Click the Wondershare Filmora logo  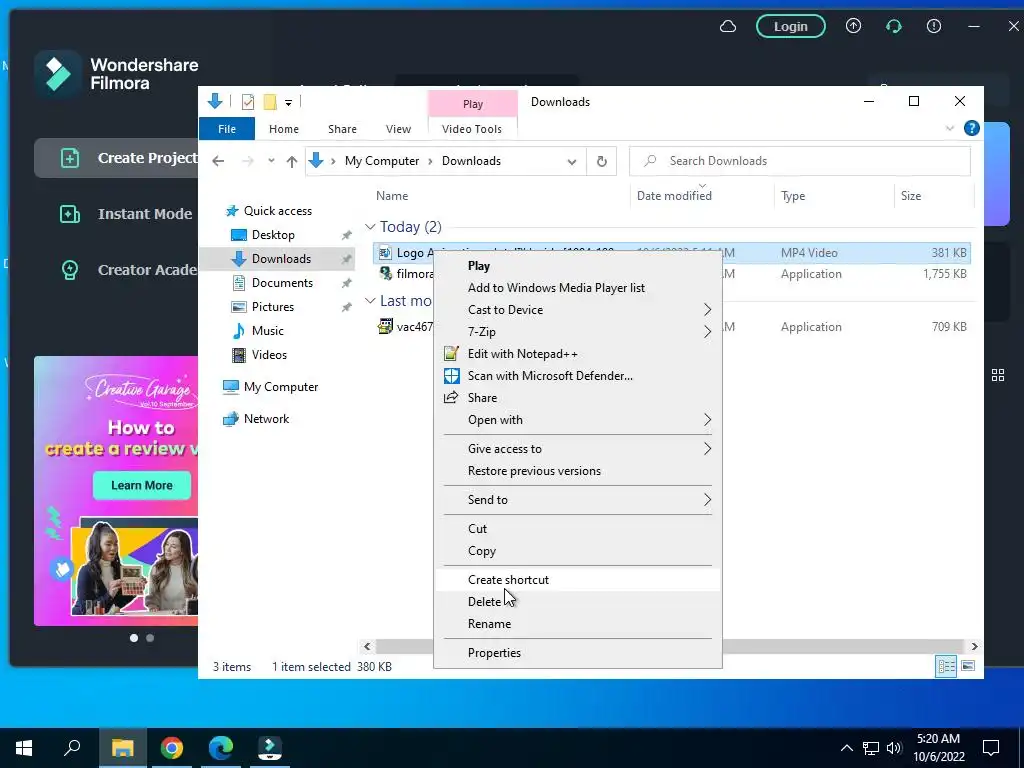(x=57, y=74)
